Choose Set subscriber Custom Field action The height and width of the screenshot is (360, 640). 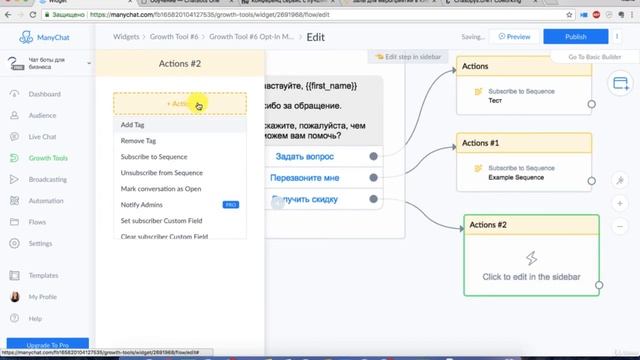(x=180, y=220)
